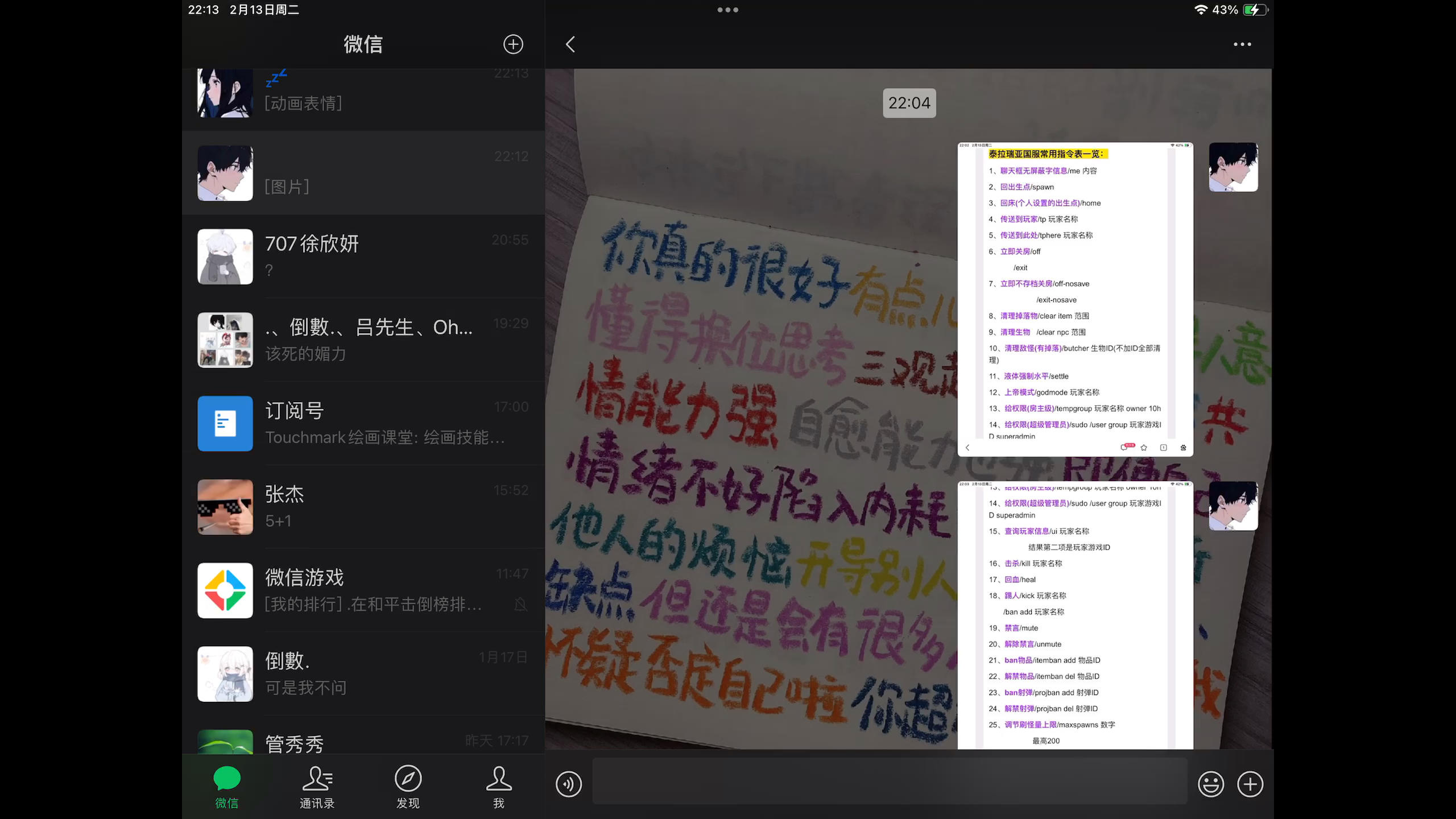This screenshot has height=819, width=1456.
Task: Open the 管秀秀 conversation
Action: tap(363, 735)
